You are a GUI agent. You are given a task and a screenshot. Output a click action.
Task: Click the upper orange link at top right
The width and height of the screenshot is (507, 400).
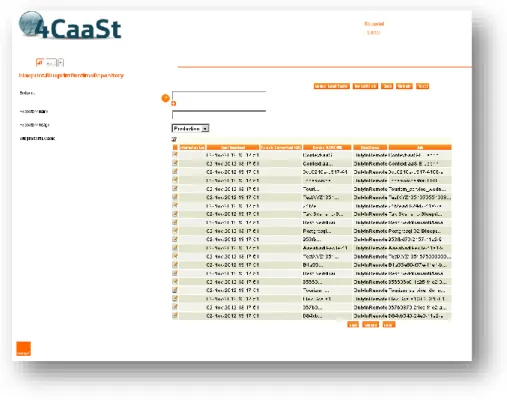pos(374,24)
